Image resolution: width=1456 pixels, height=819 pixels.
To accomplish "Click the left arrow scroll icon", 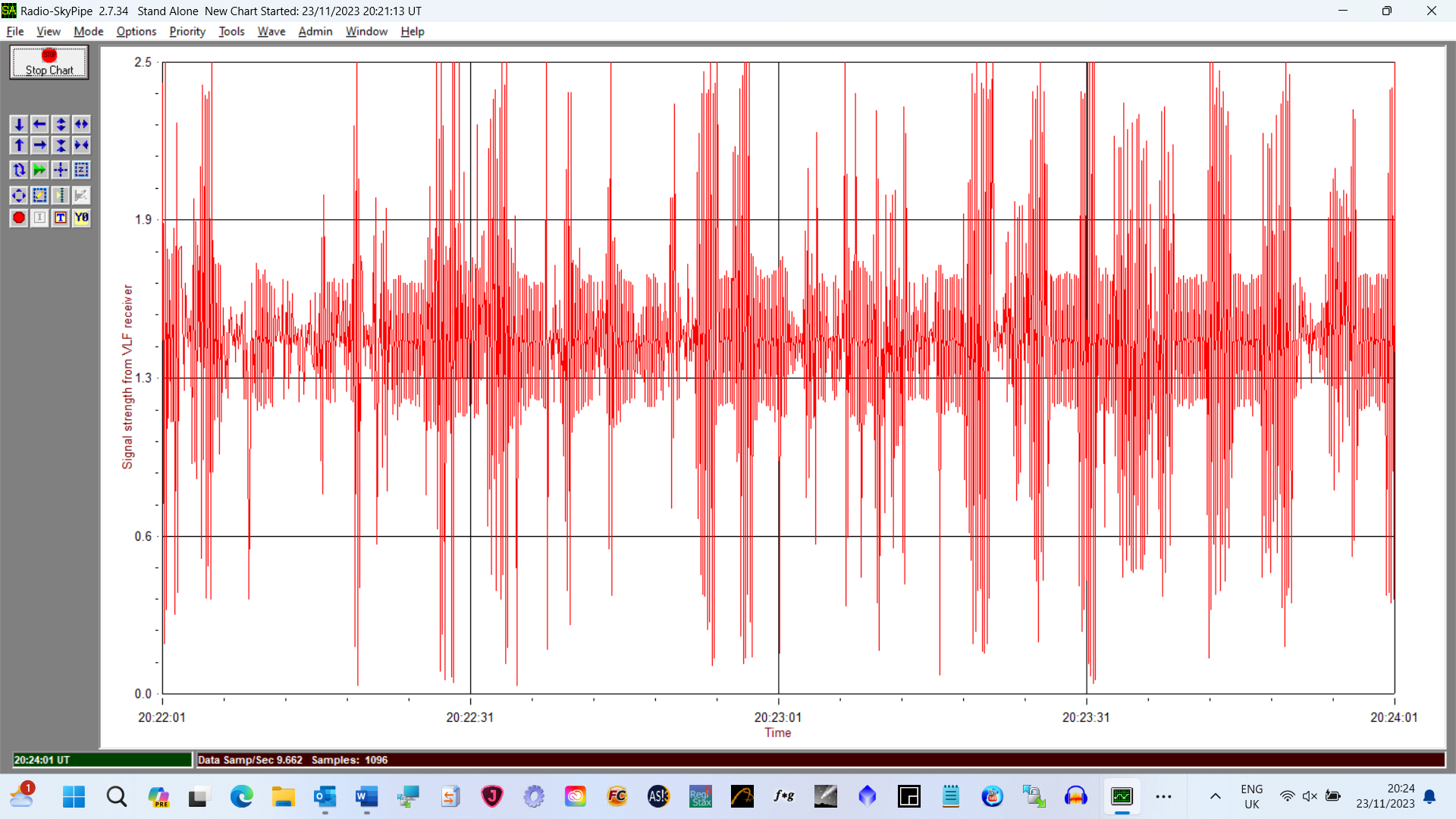I will (39, 124).
